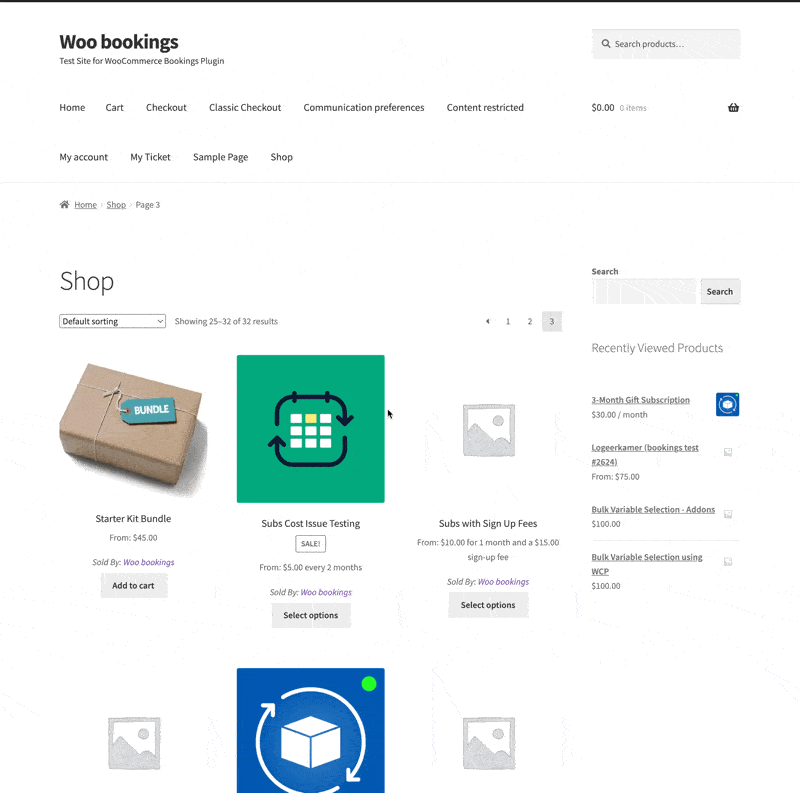Open Checkout menu item
800x793 pixels.
(166, 108)
